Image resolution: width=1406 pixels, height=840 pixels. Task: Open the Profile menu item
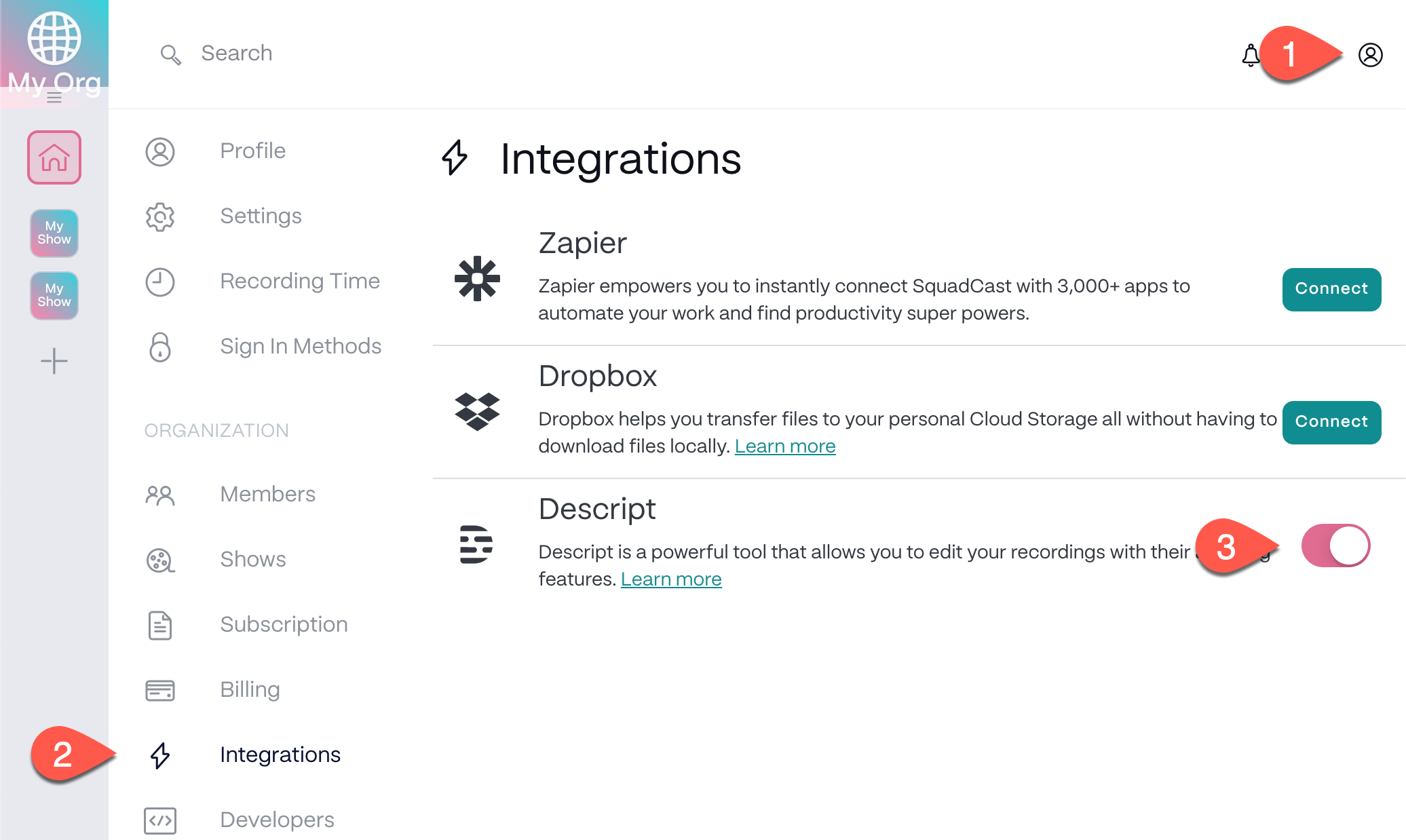pos(252,151)
